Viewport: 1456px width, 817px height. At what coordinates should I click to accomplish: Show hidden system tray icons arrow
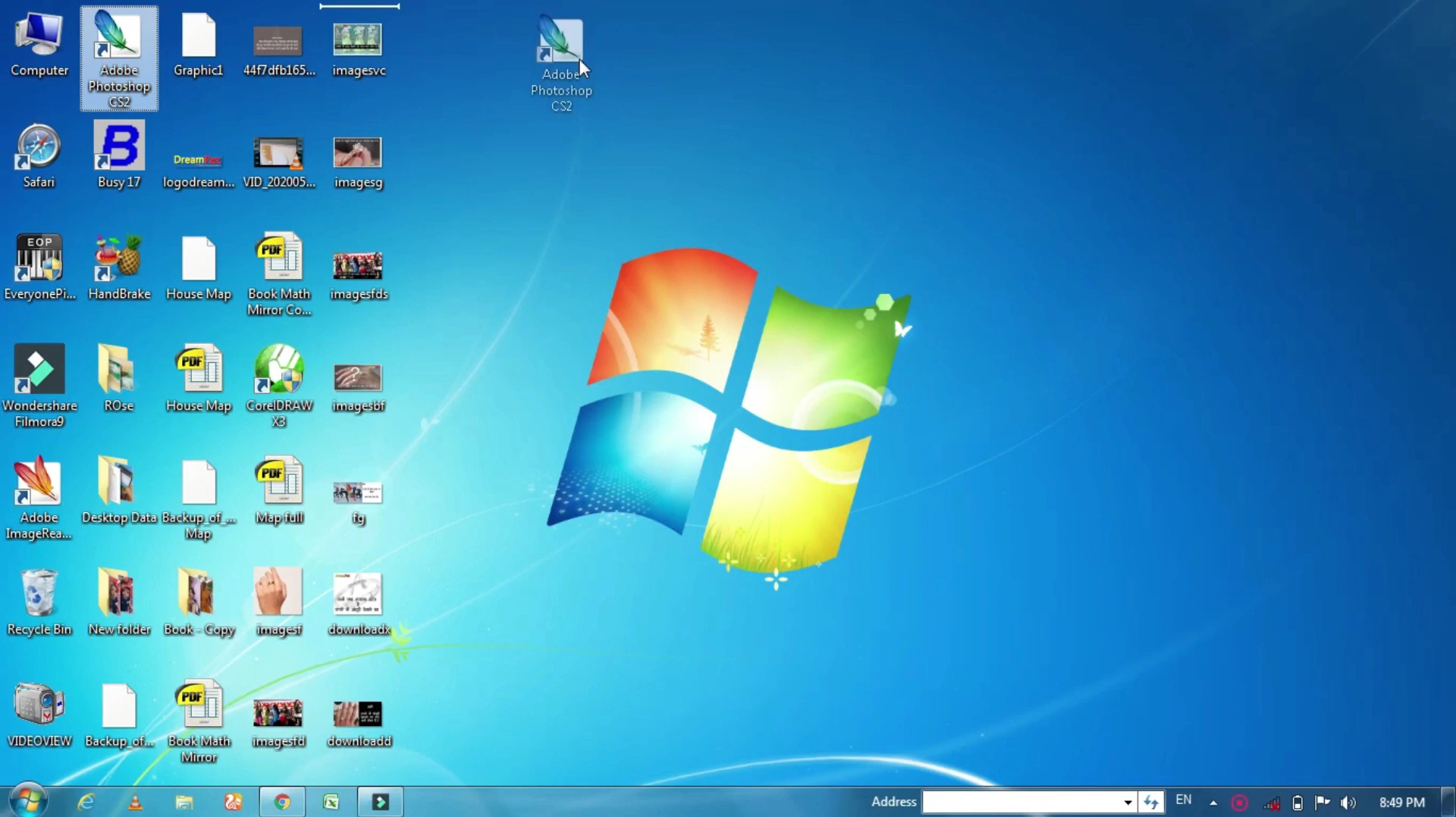tap(1213, 803)
